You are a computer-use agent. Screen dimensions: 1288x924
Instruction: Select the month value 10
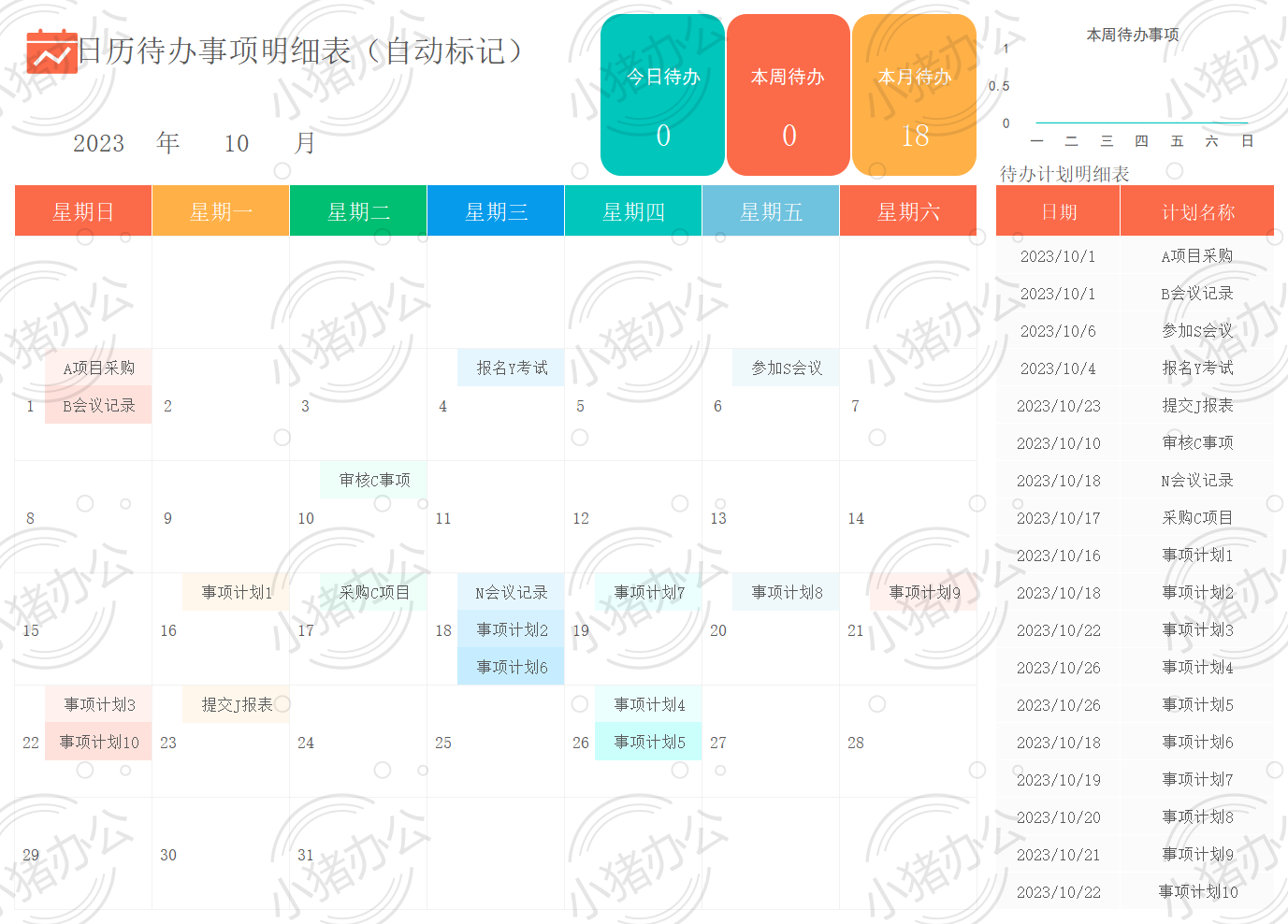[237, 143]
